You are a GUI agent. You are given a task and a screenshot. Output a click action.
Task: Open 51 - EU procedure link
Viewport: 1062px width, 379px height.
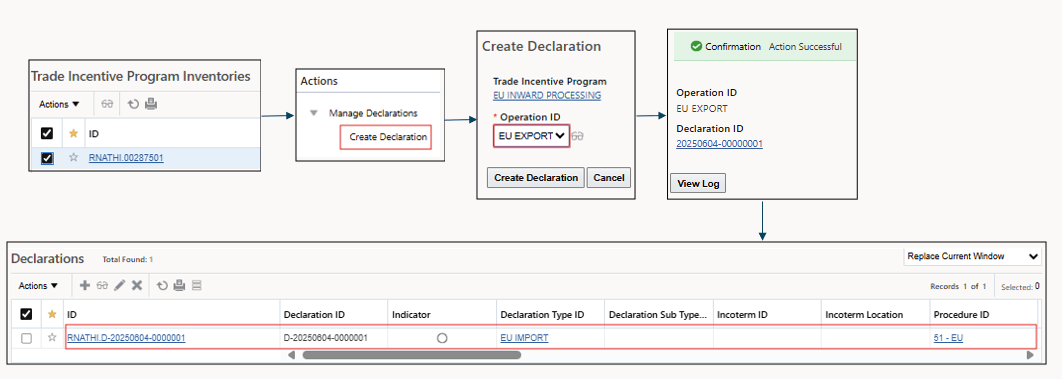pyautogui.click(x=948, y=338)
